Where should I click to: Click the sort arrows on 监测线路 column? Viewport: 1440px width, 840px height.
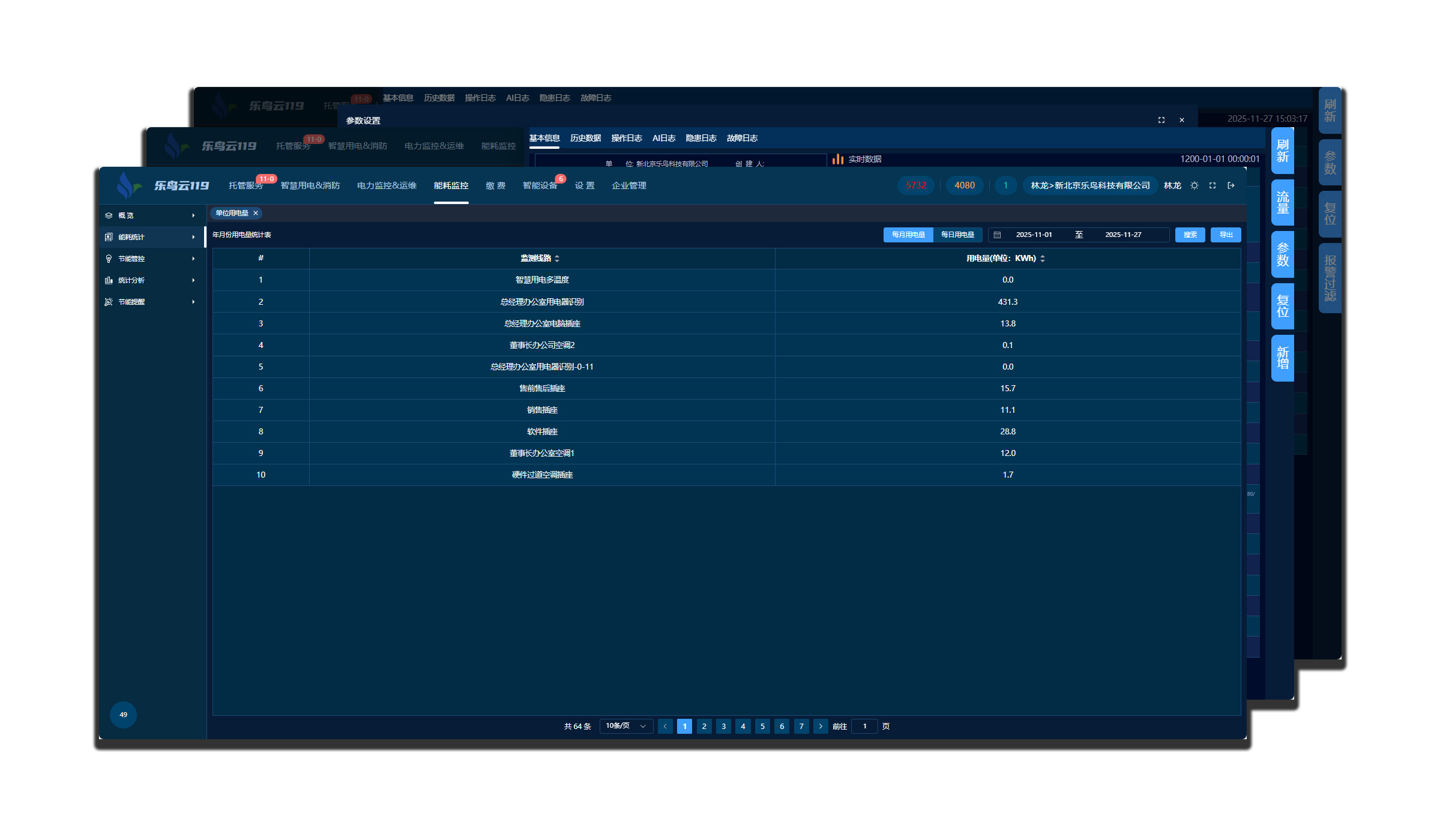[557, 259]
